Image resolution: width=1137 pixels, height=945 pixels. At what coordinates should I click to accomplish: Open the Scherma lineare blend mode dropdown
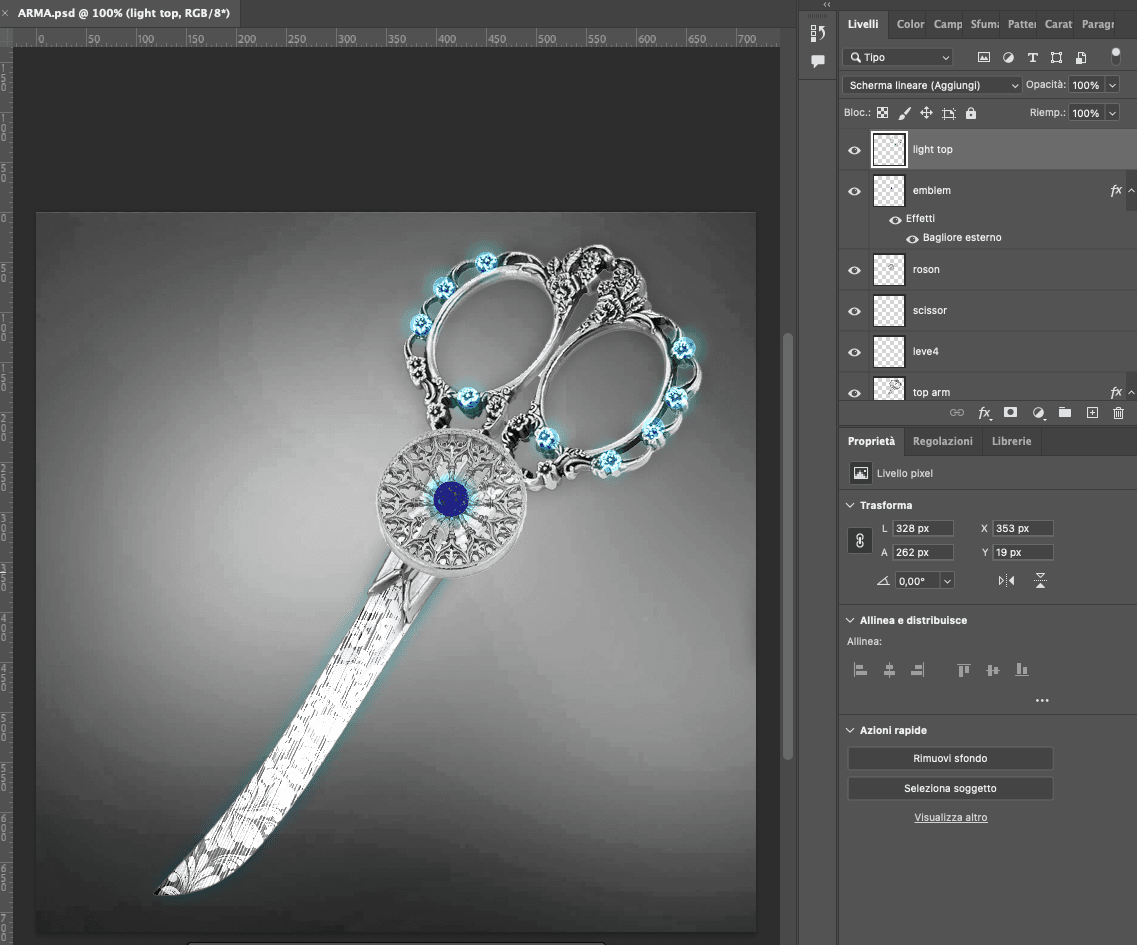(x=932, y=85)
